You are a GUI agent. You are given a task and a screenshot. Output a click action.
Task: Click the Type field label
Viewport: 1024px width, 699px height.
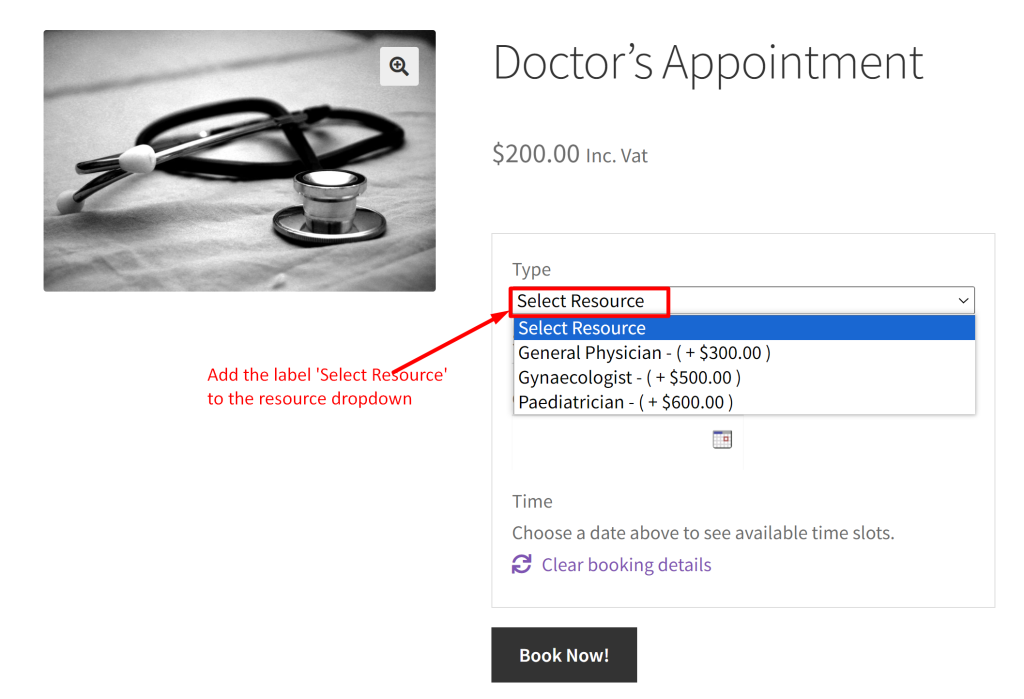pyautogui.click(x=531, y=269)
